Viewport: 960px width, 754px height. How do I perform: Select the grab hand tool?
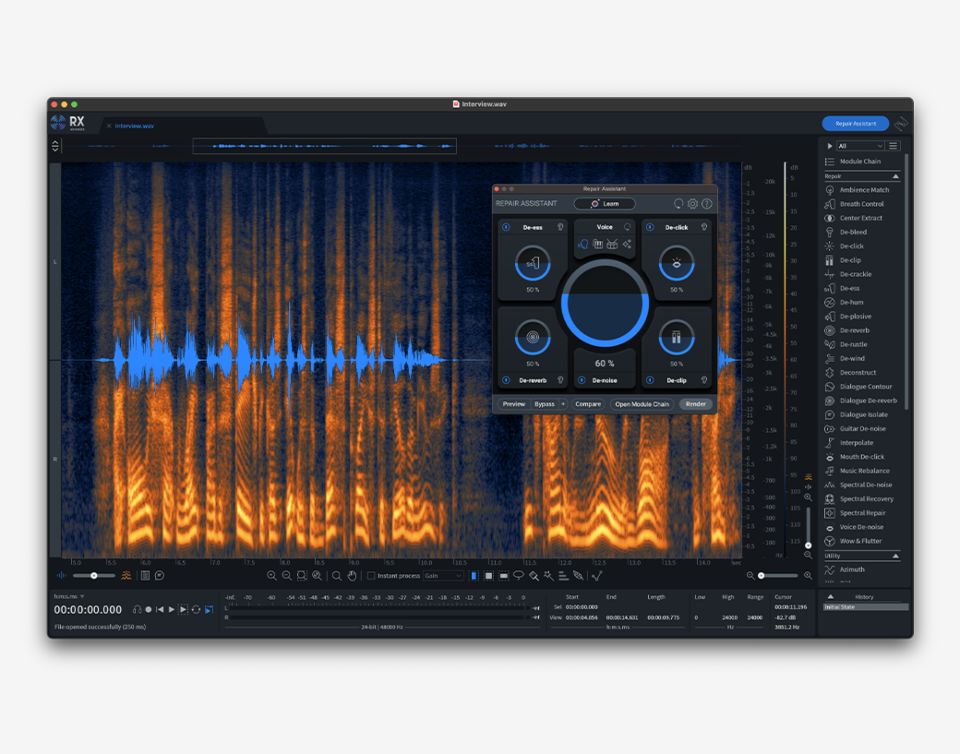[x=351, y=576]
